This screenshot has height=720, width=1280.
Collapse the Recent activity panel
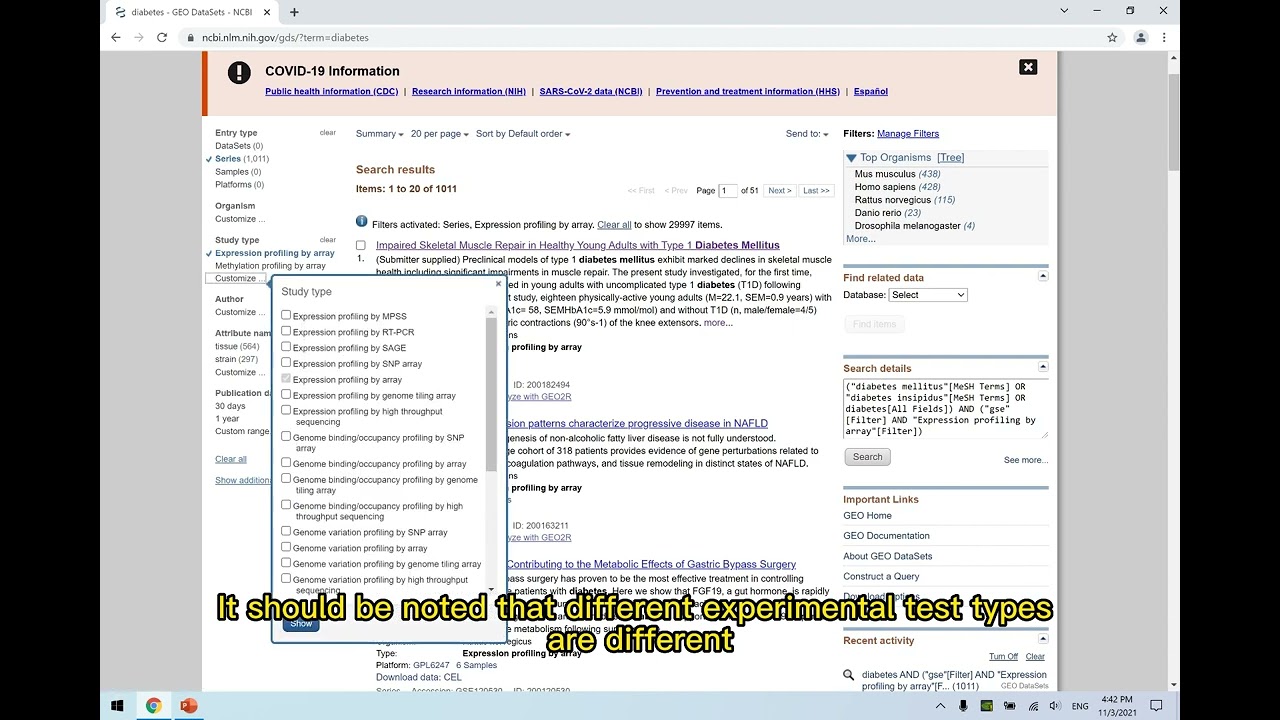pos(1043,638)
